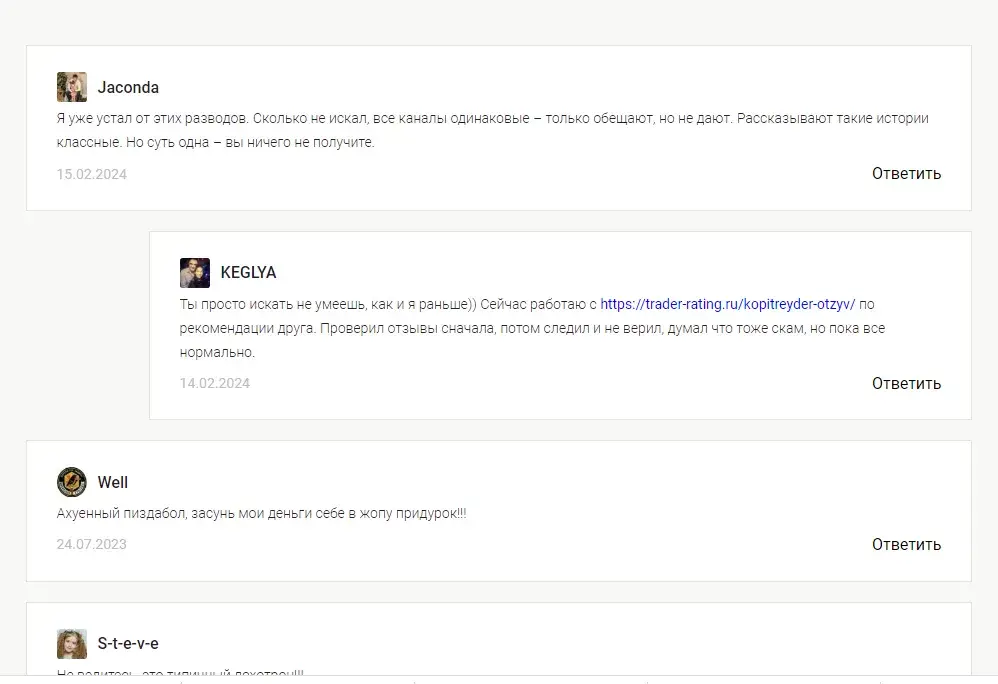Click KEGLYA's reply text body

(x=532, y=328)
